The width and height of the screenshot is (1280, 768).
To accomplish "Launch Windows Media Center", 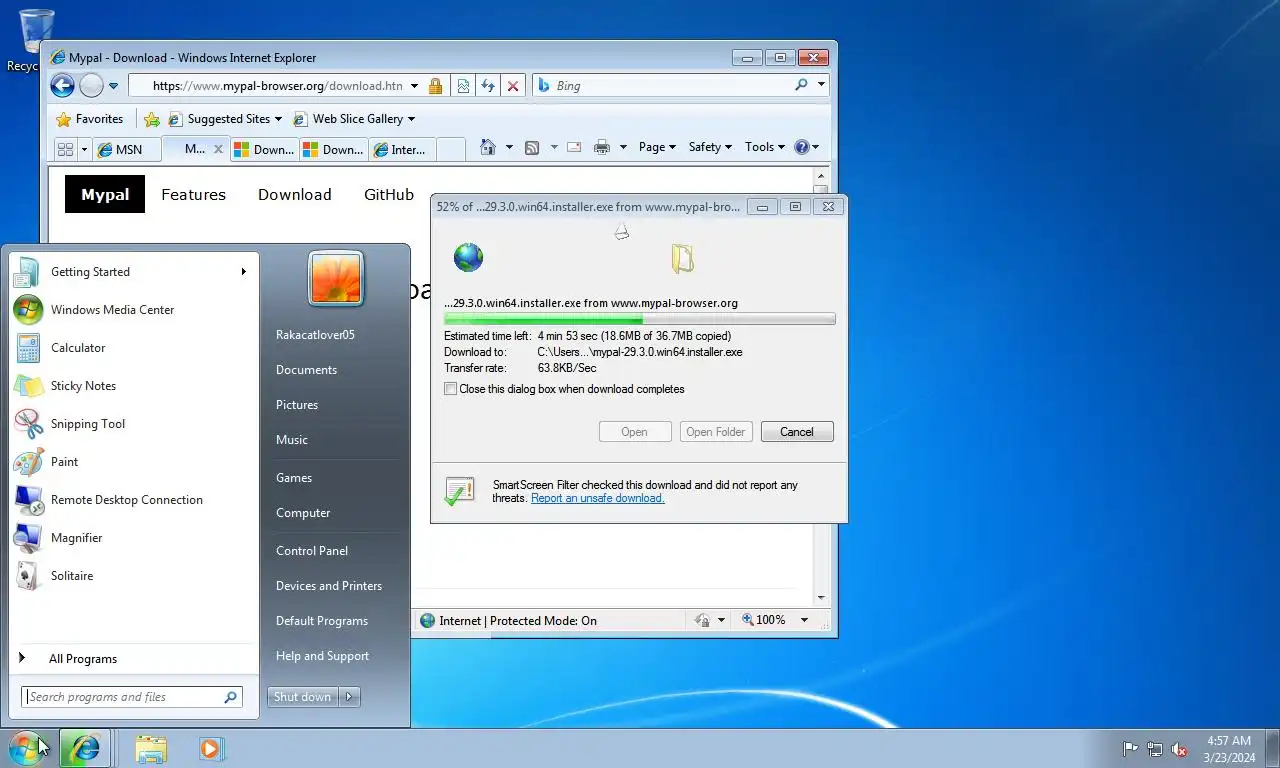I will pos(133,310).
